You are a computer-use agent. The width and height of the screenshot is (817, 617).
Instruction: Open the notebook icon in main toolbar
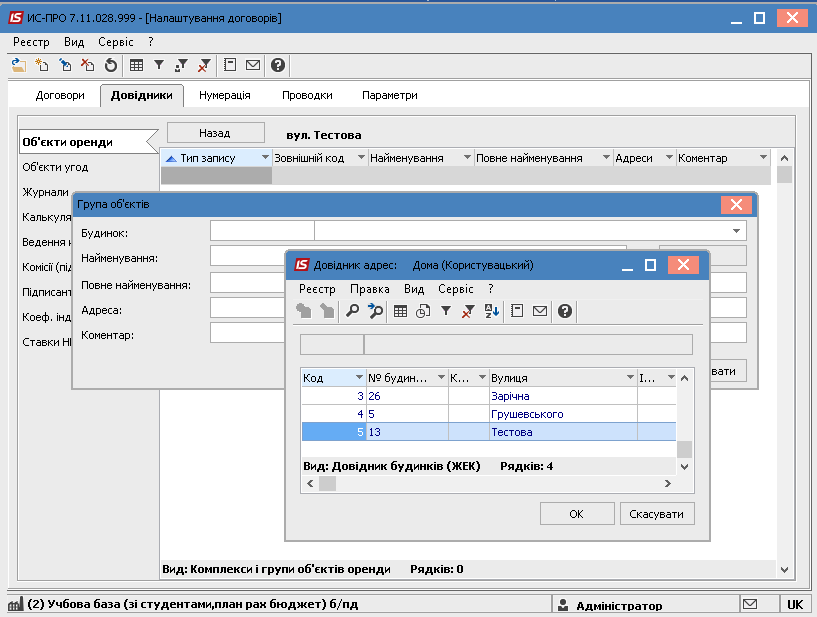click(230, 65)
